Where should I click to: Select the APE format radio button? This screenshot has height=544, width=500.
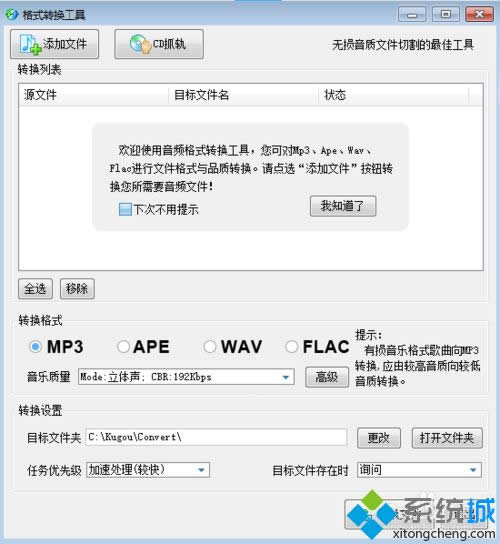(123, 346)
